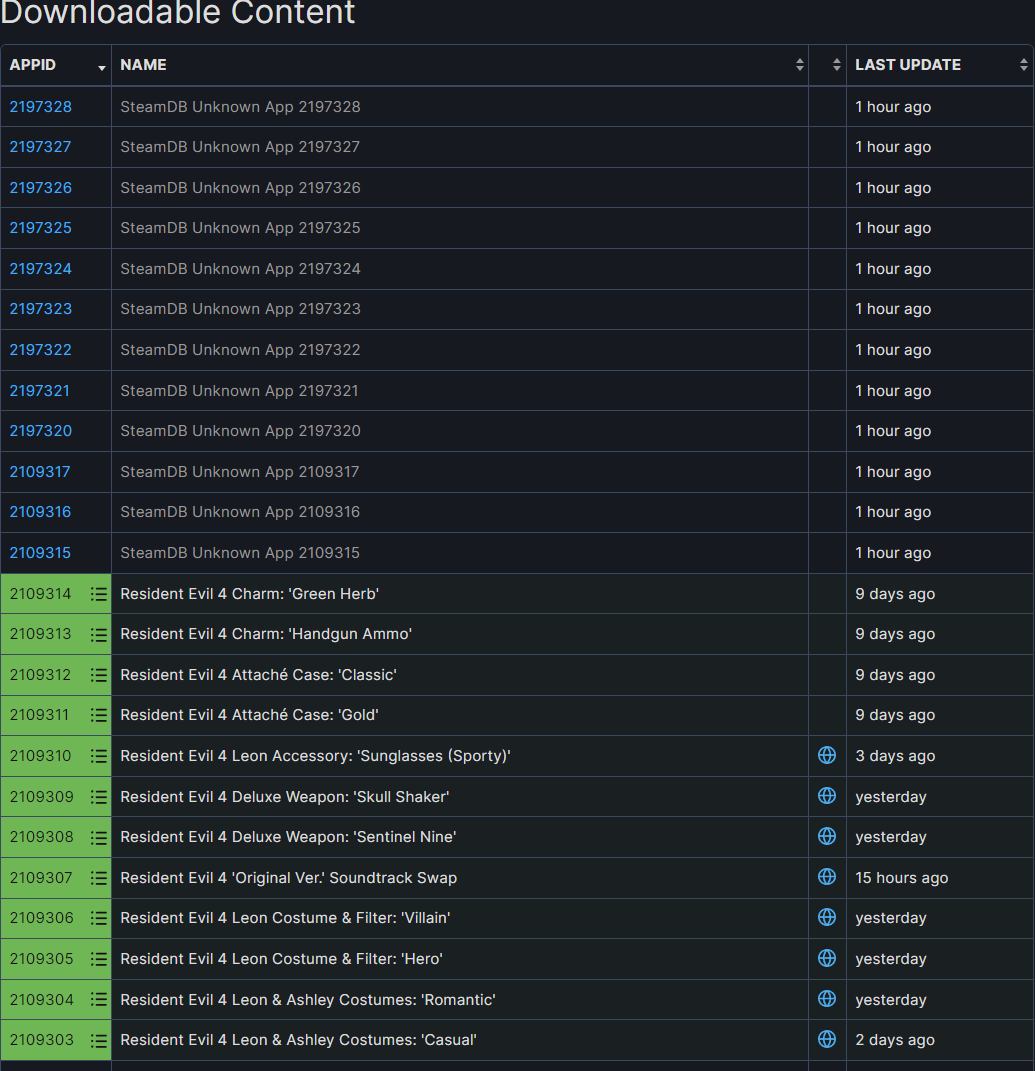Open app link 2197325
This screenshot has width=1035, height=1071.
pyautogui.click(x=40, y=228)
